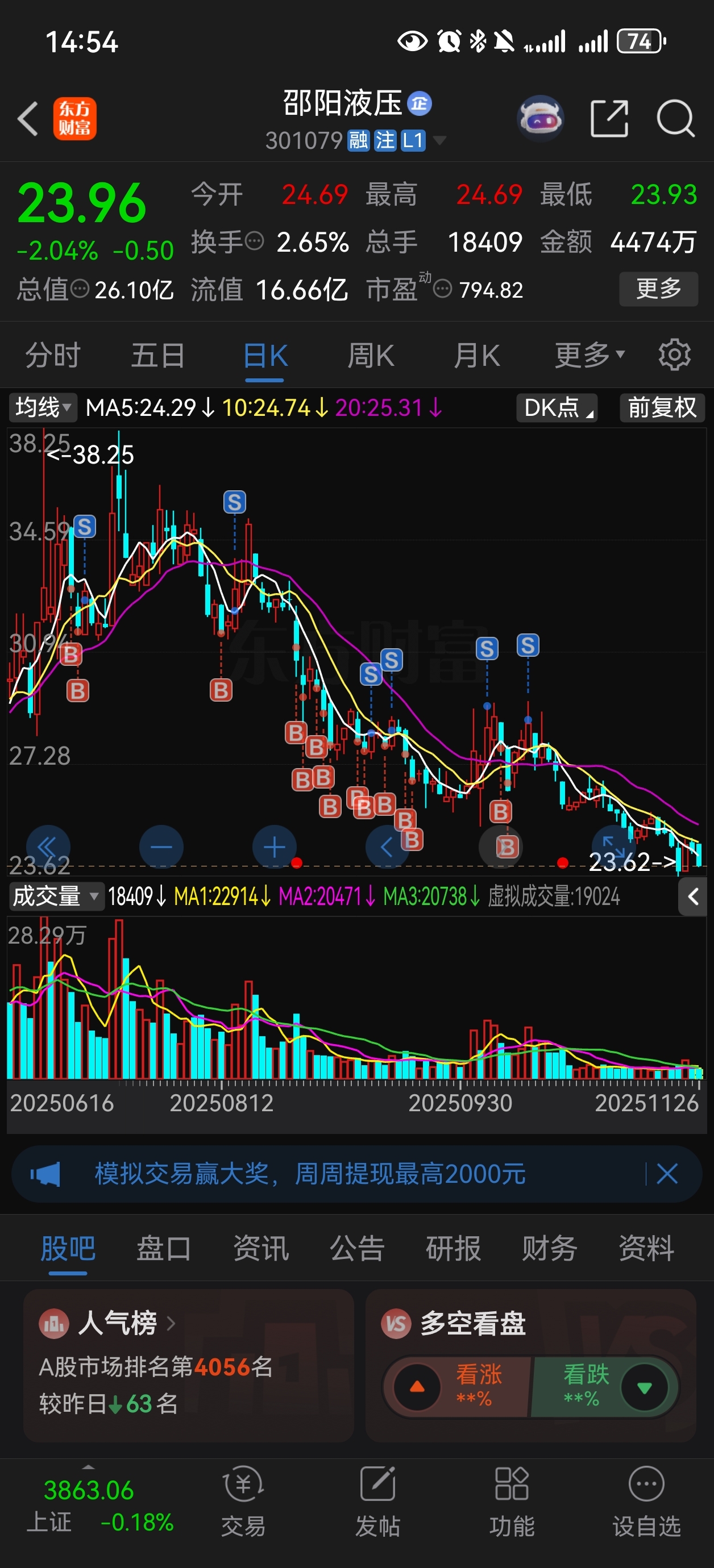Screen dimensions: 714x1568
Task: Tap the topmost S marker in mid-August
Action: (x=235, y=502)
